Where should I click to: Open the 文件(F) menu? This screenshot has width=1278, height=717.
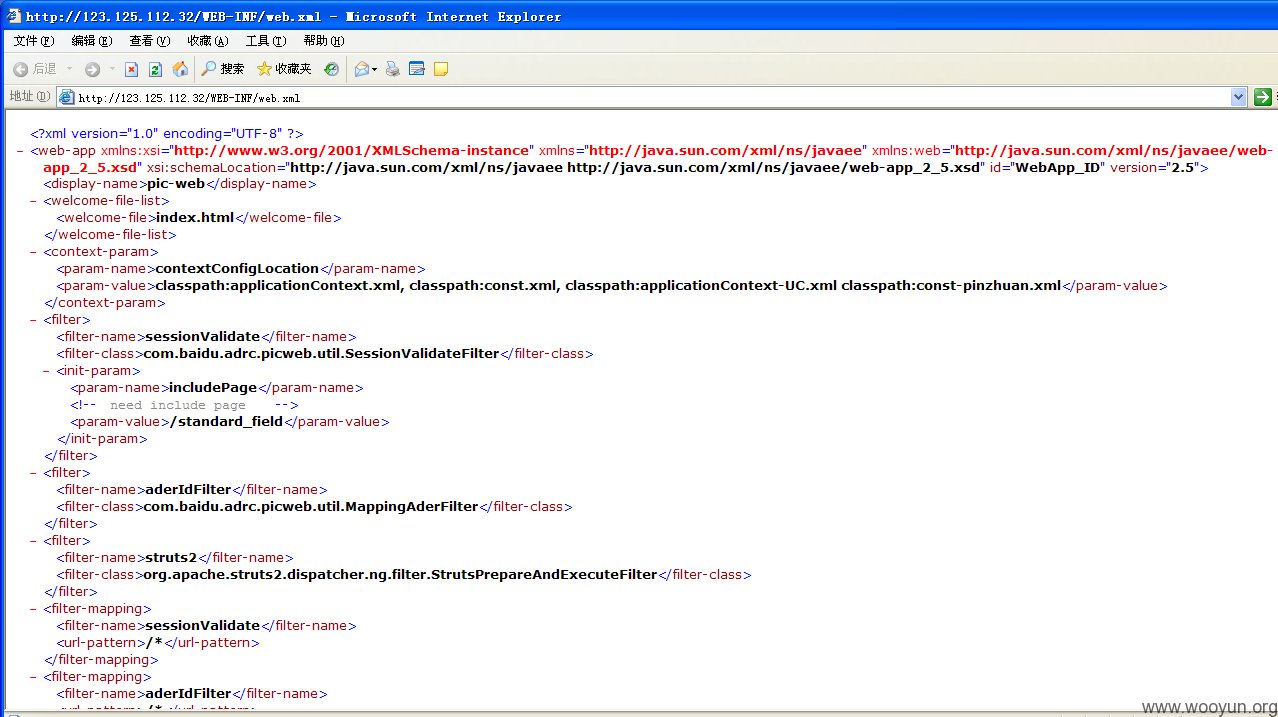coord(34,41)
